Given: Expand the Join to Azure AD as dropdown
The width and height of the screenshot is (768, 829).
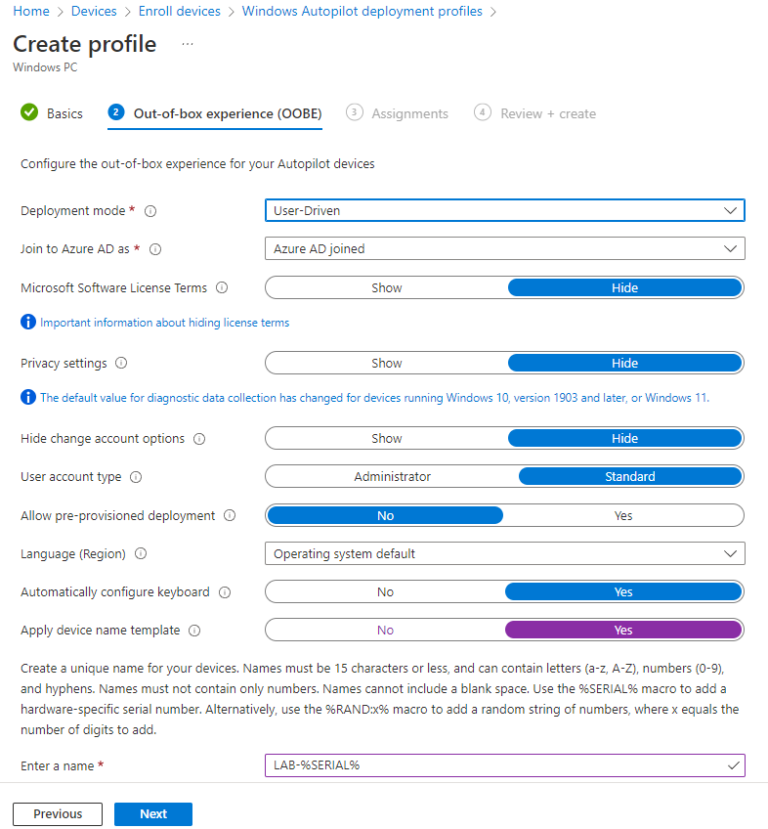Looking at the screenshot, I should click(504, 249).
